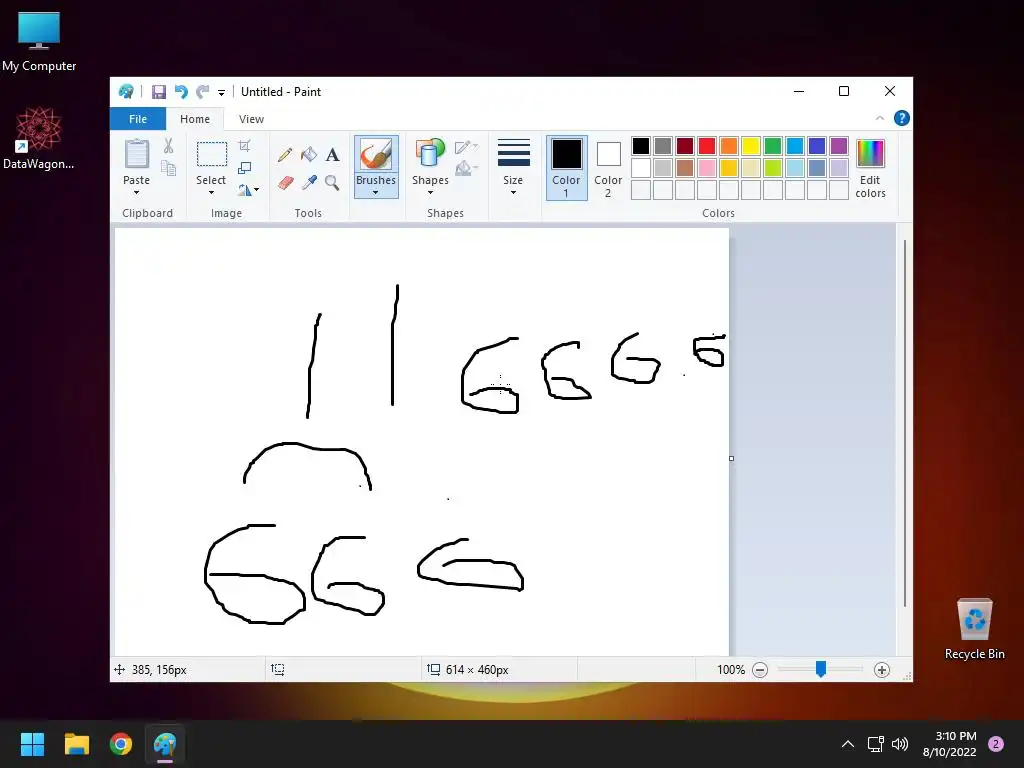Click the zoom slider handle
The width and height of the screenshot is (1024, 768).
click(x=821, y=669)
